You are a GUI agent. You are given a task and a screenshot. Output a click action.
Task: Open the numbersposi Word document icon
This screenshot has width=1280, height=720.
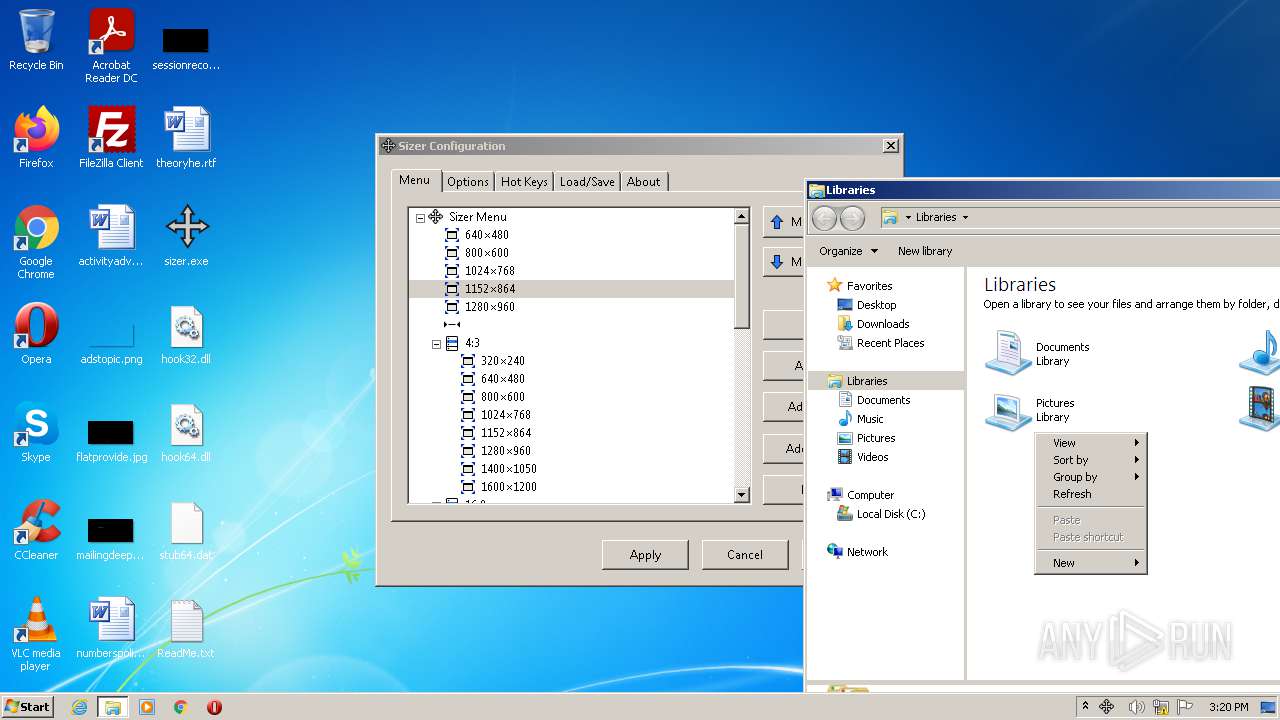[111, 628]
